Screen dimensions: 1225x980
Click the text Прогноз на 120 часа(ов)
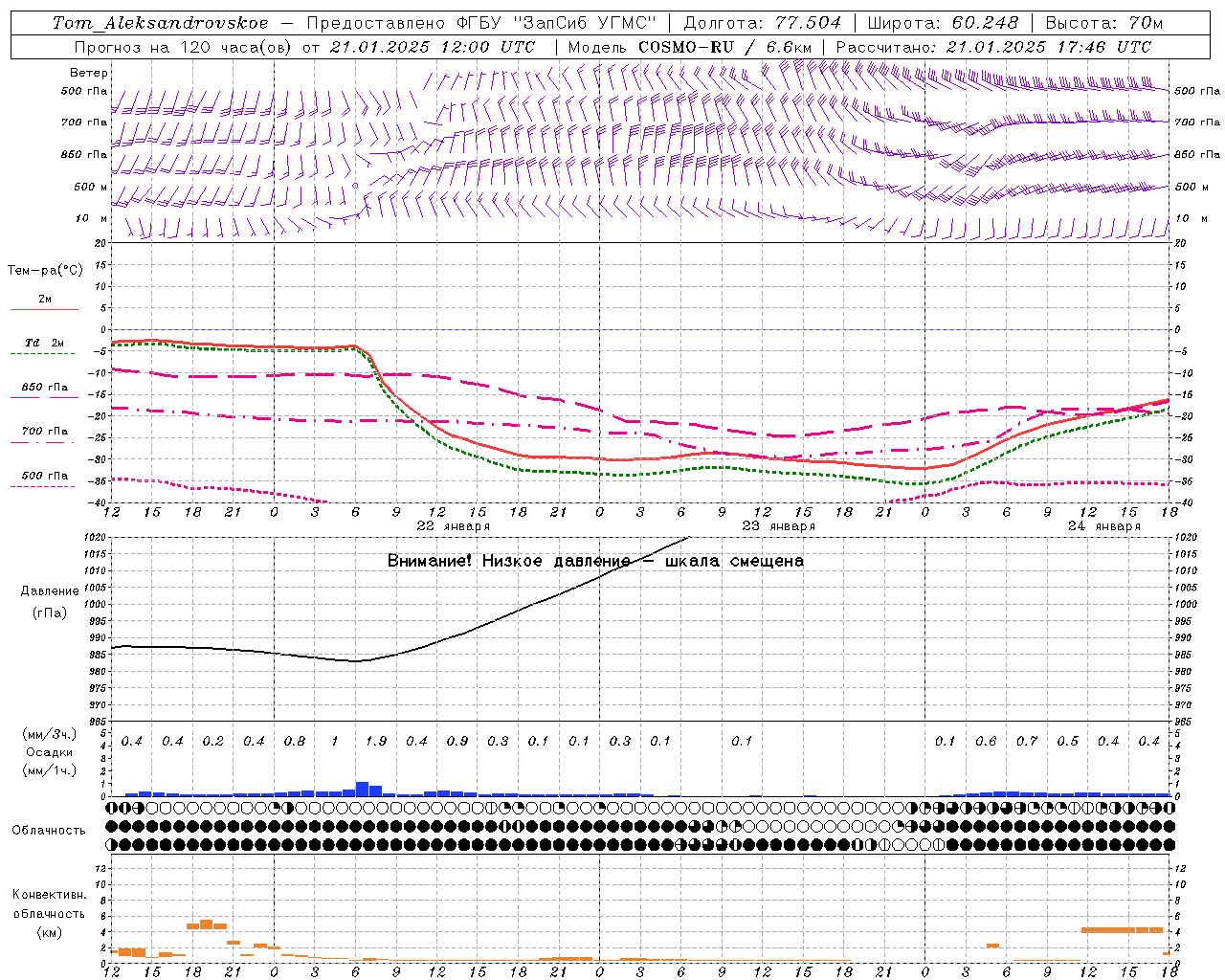pos(183,47)
